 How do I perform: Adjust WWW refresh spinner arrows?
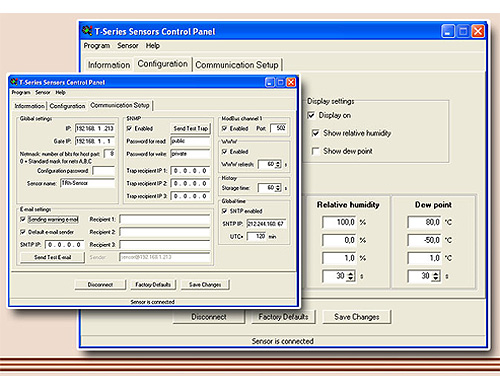(x=278, y=164)
